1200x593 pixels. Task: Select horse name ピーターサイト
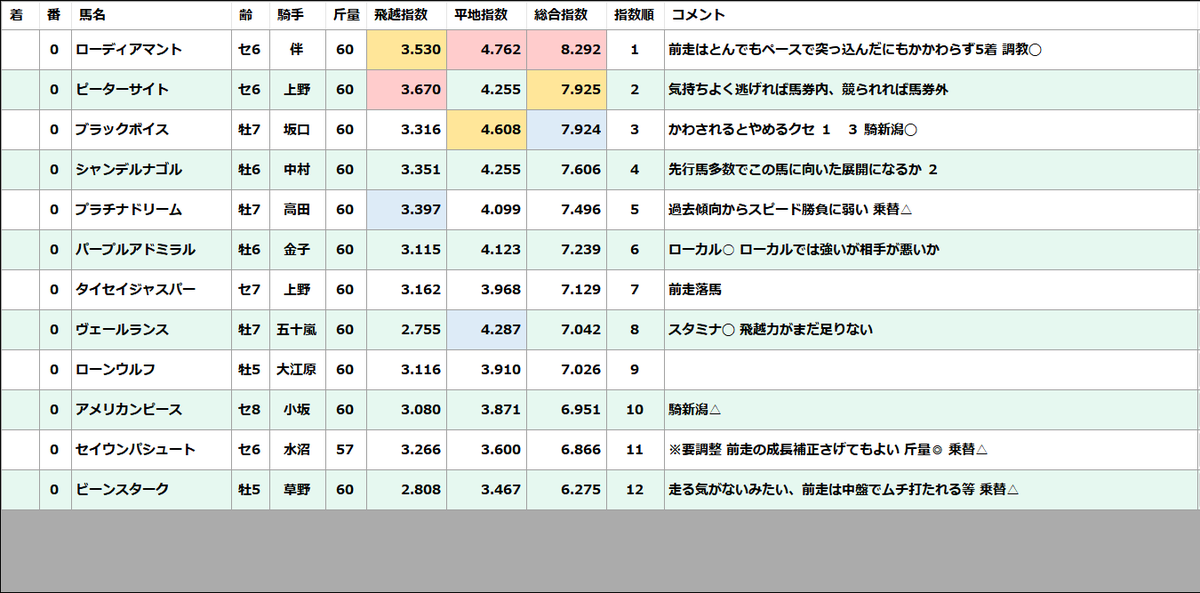(x=122, y=90)
